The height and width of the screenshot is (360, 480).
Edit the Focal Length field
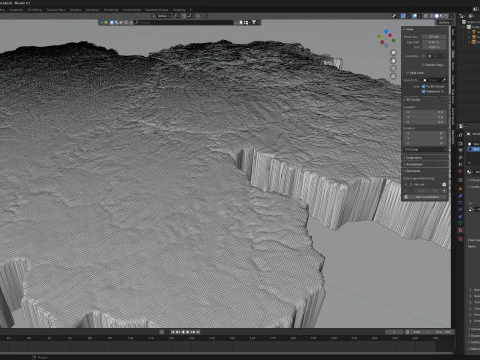pyautogui.click(x=434, y=37)
